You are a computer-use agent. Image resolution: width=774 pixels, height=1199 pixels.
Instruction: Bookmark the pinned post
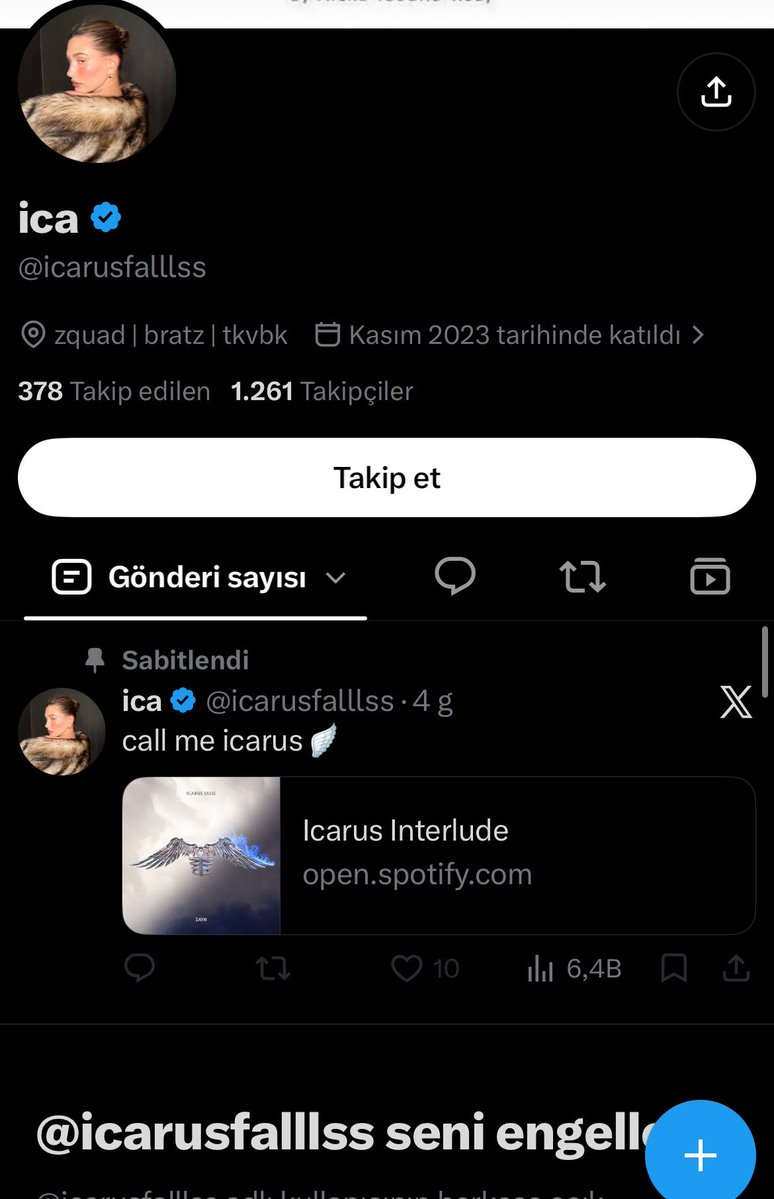[674, 968]
